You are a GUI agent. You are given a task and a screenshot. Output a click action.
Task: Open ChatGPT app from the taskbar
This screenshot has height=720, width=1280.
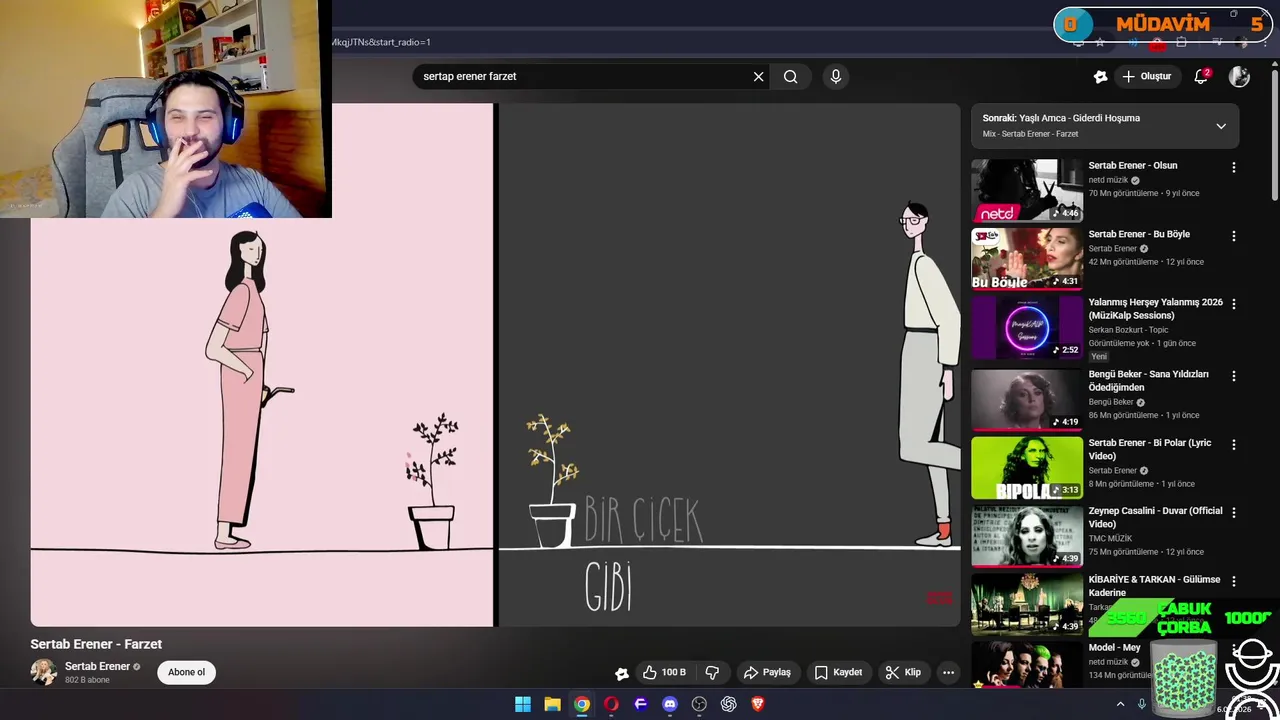point(729,704)
